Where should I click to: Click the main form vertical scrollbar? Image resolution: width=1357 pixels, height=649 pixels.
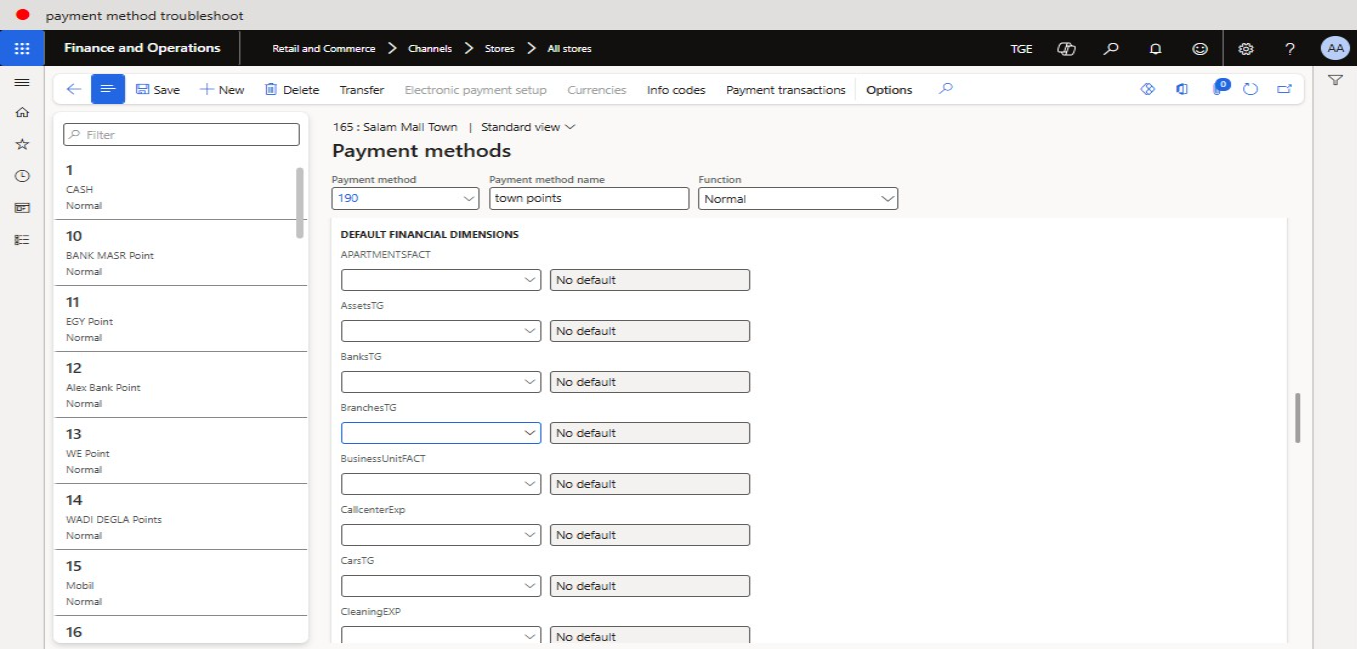click(x=1298, y=418)
